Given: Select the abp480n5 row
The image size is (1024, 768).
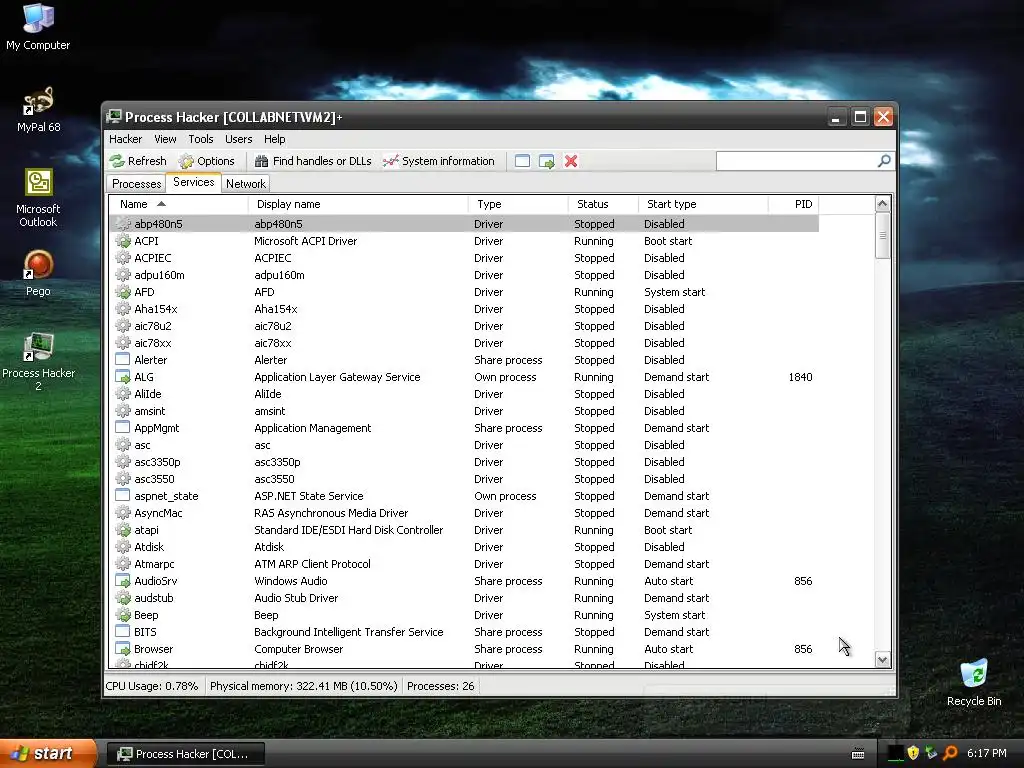Looking at the screenshot, I should pos(464,224).
